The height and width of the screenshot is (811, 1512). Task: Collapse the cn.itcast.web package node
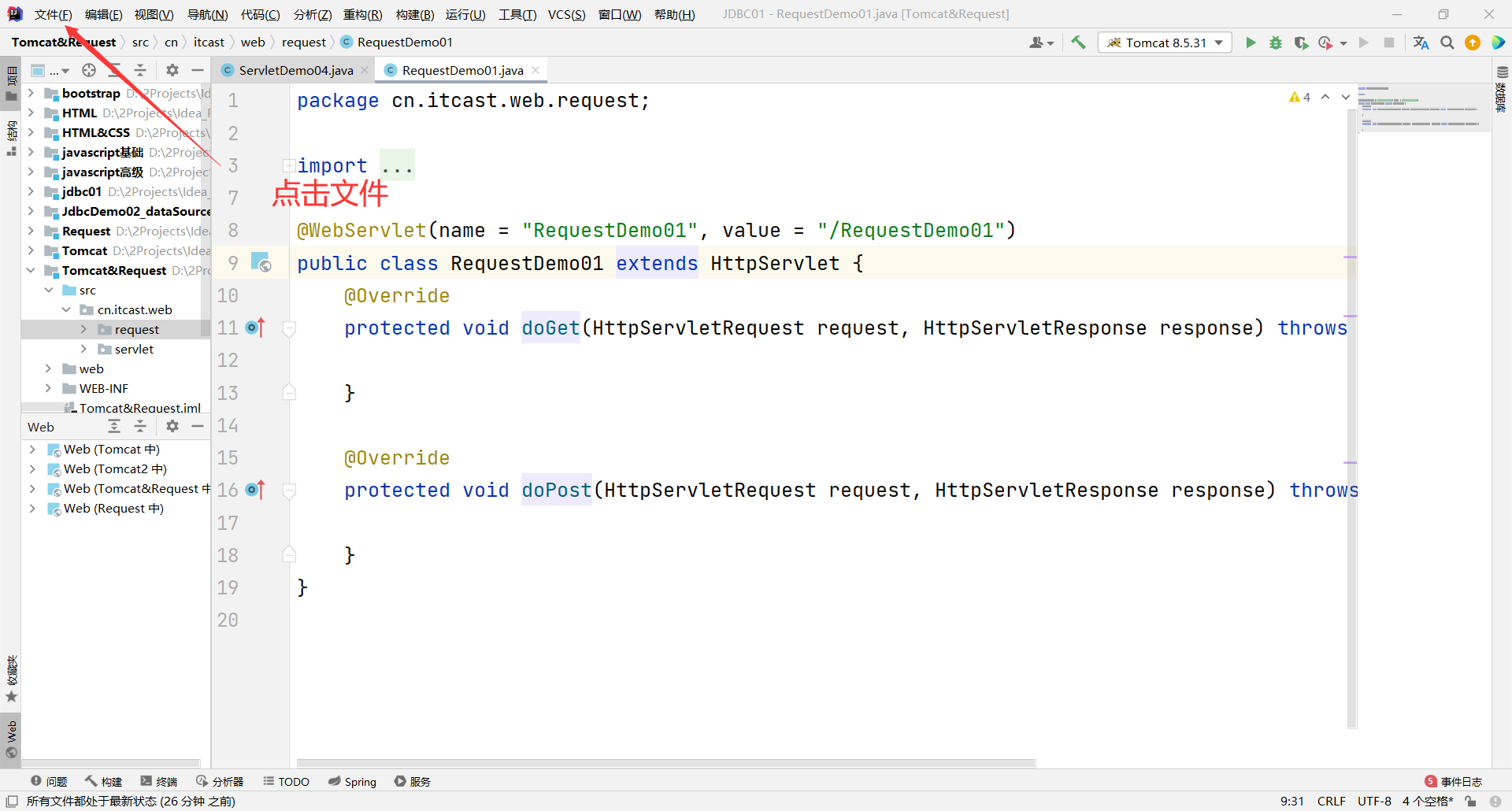pos(66,309)
